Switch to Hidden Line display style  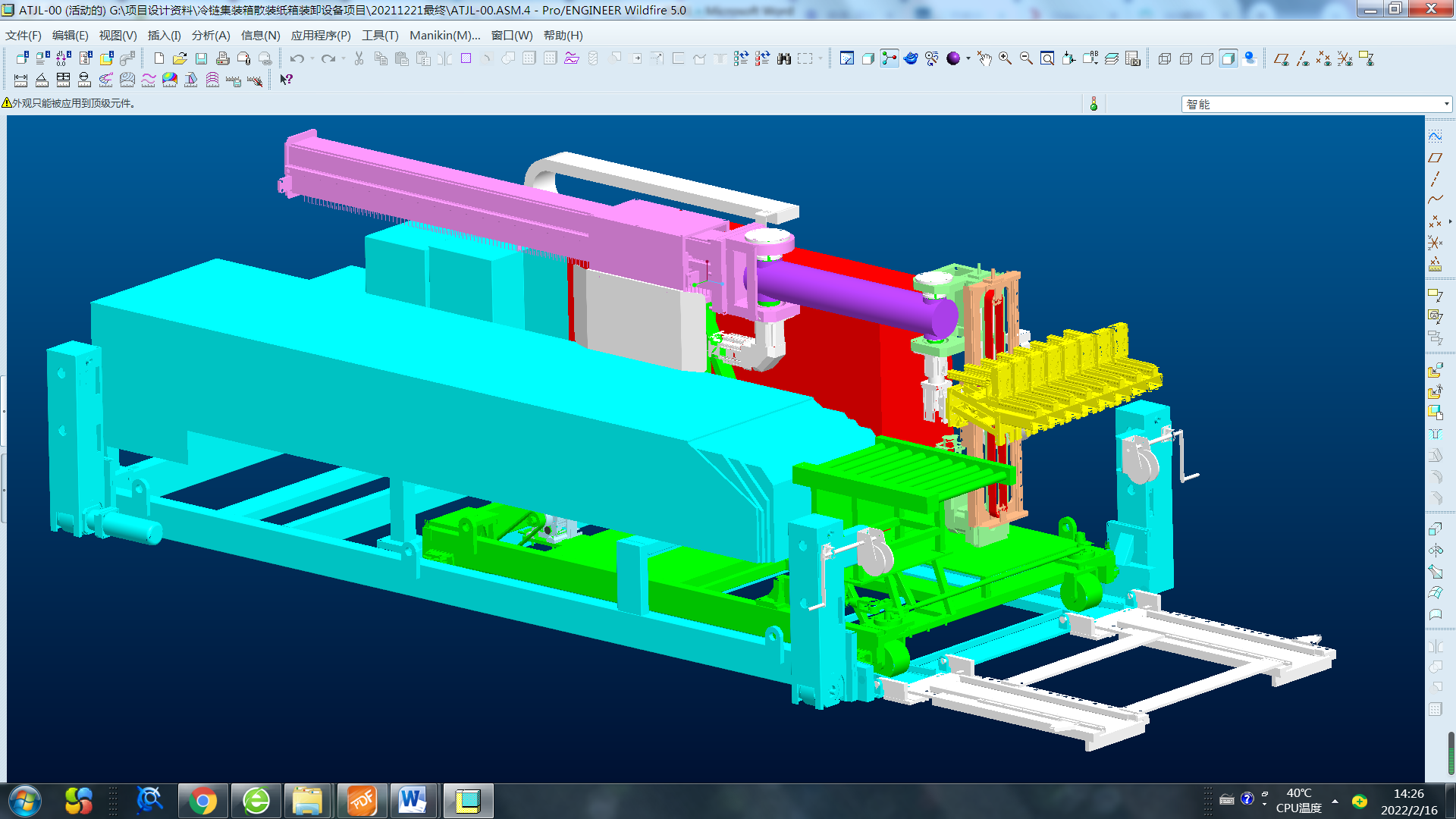[1186, 58]
